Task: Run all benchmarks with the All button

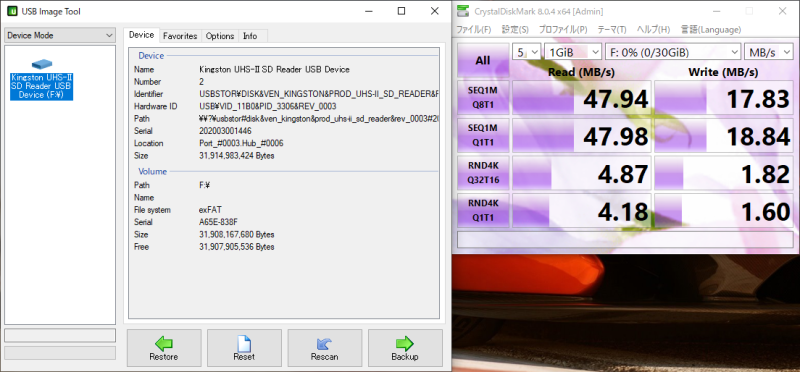Action: tap(483, 60)
